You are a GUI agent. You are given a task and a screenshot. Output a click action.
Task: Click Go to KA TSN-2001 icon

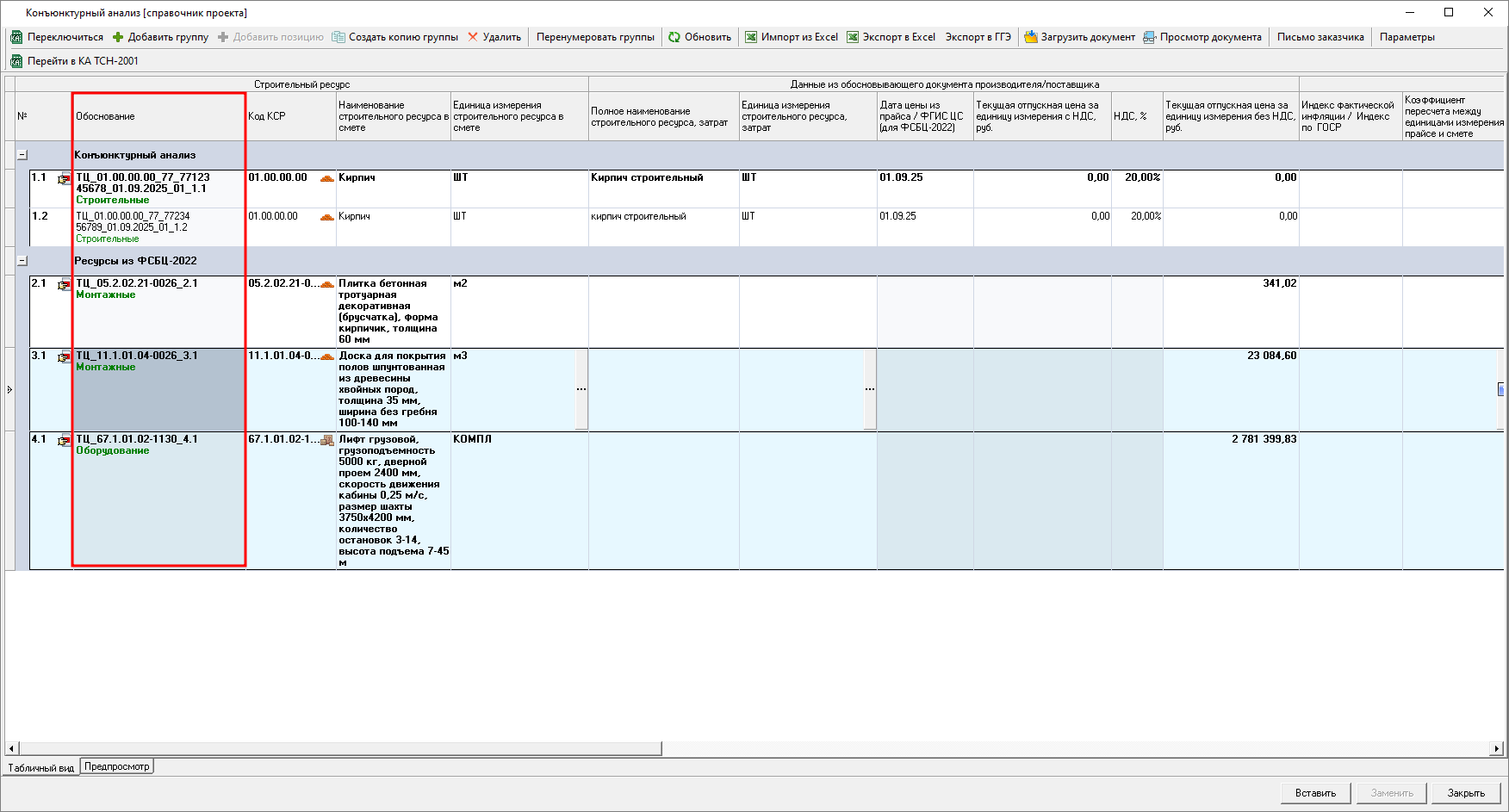tap(16, 61)
